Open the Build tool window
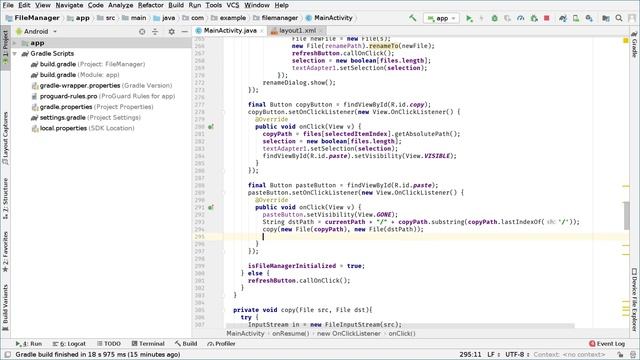The height and width of the screenshot is (360, 640). (x=186, y=344)
